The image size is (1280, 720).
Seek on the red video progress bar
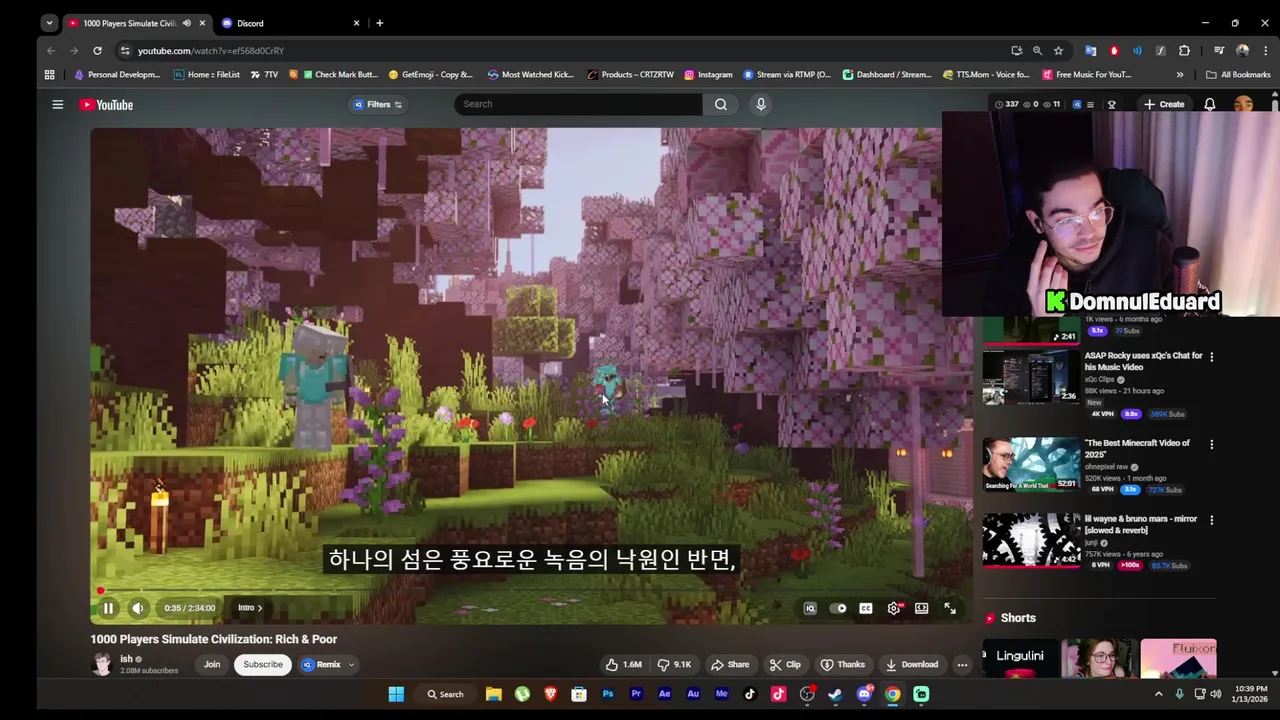[531, 591]
